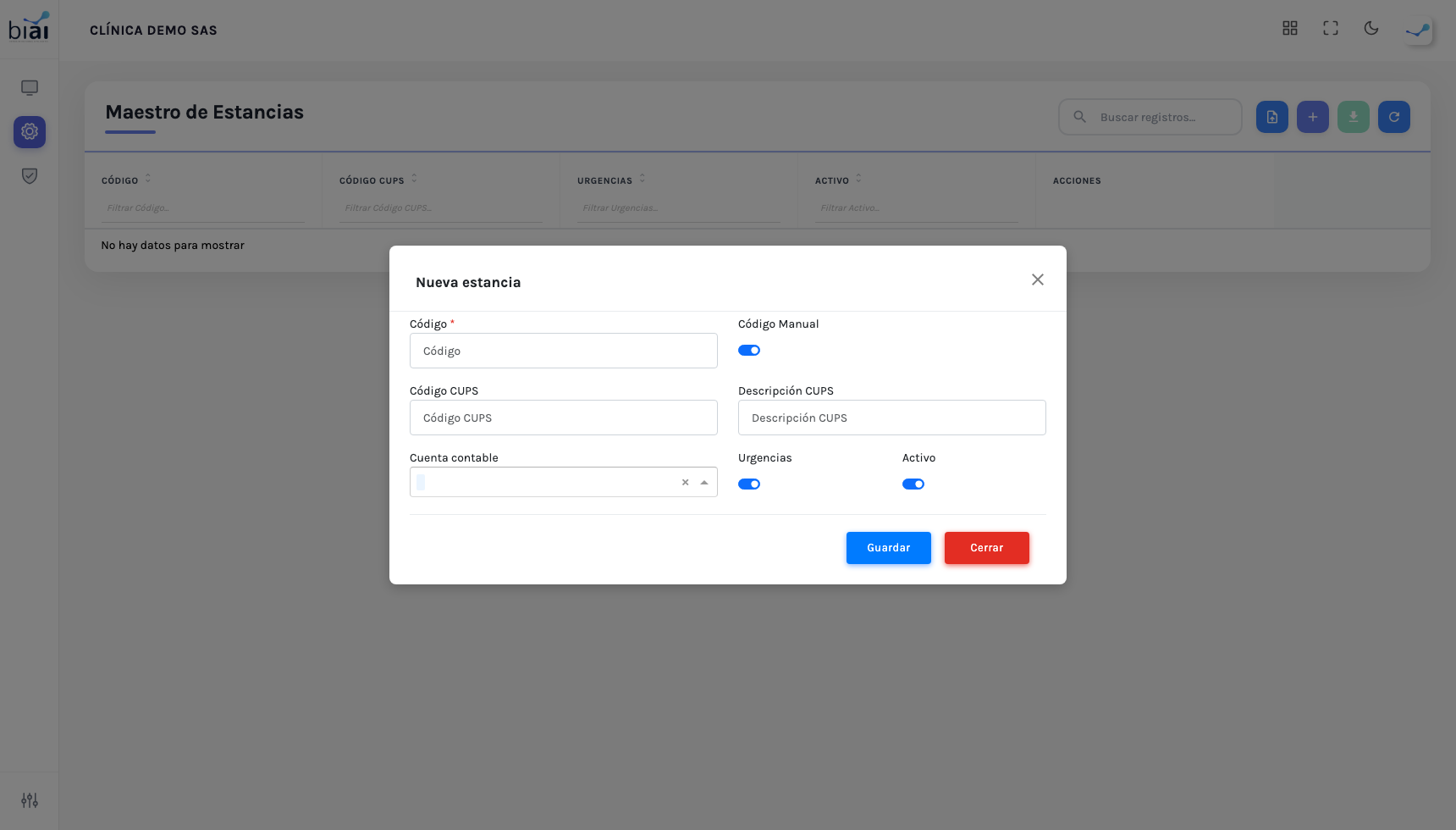Sort table by Código CUPS column

point(414,179)
